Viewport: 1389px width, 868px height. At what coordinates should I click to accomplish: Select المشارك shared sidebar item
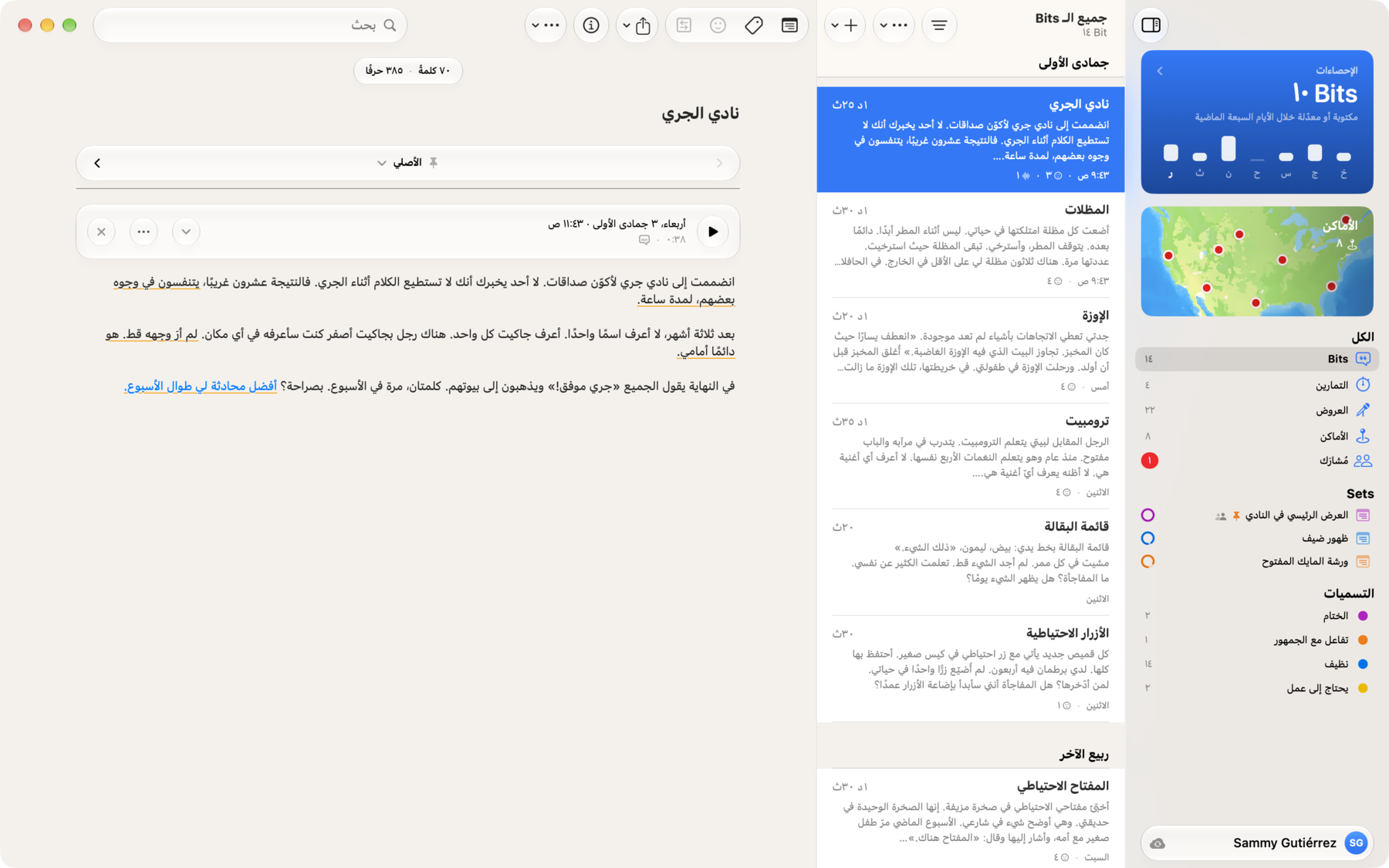pos(1257,461)
